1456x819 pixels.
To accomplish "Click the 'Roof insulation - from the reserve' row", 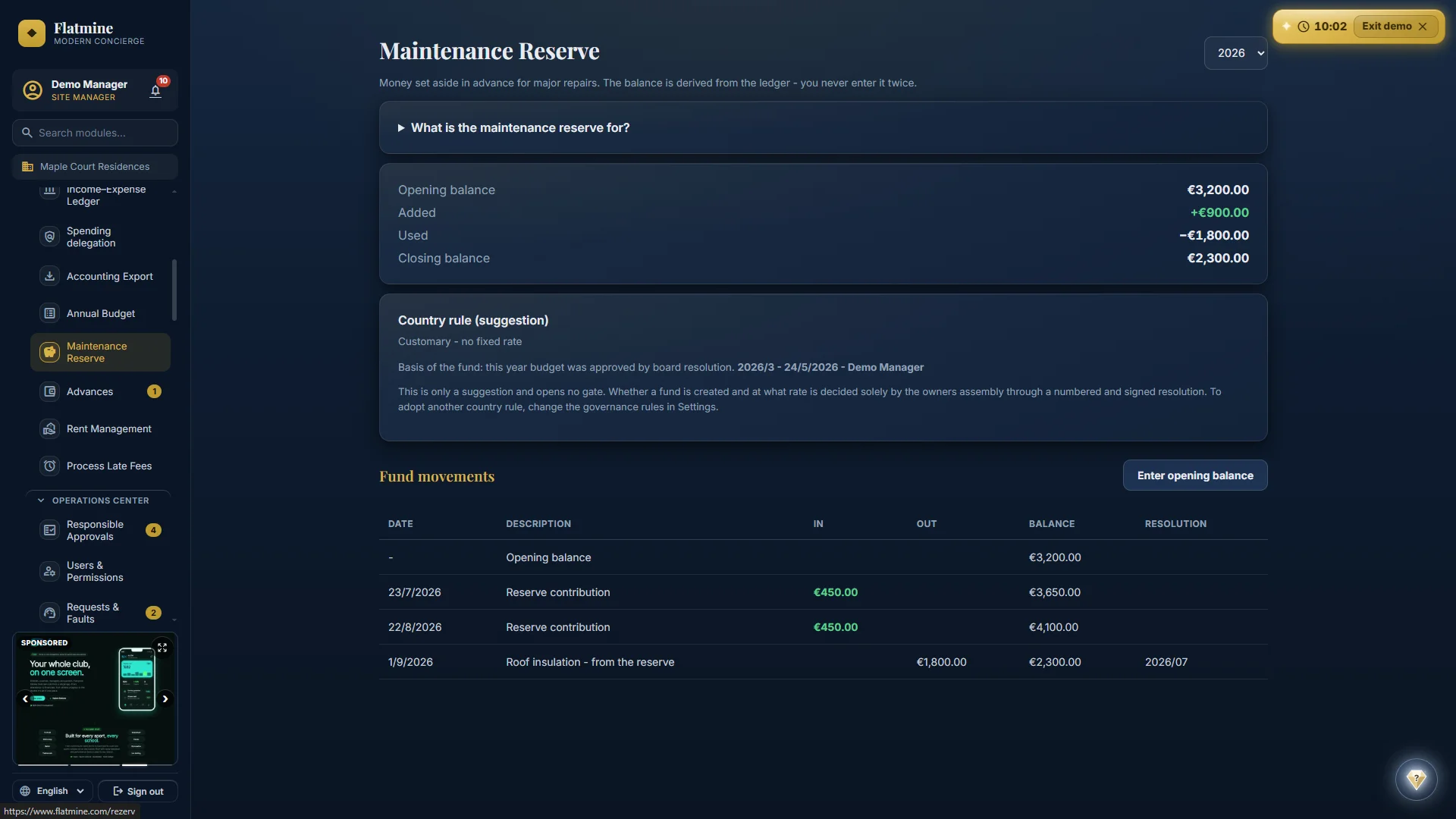I will coord(823,662).
